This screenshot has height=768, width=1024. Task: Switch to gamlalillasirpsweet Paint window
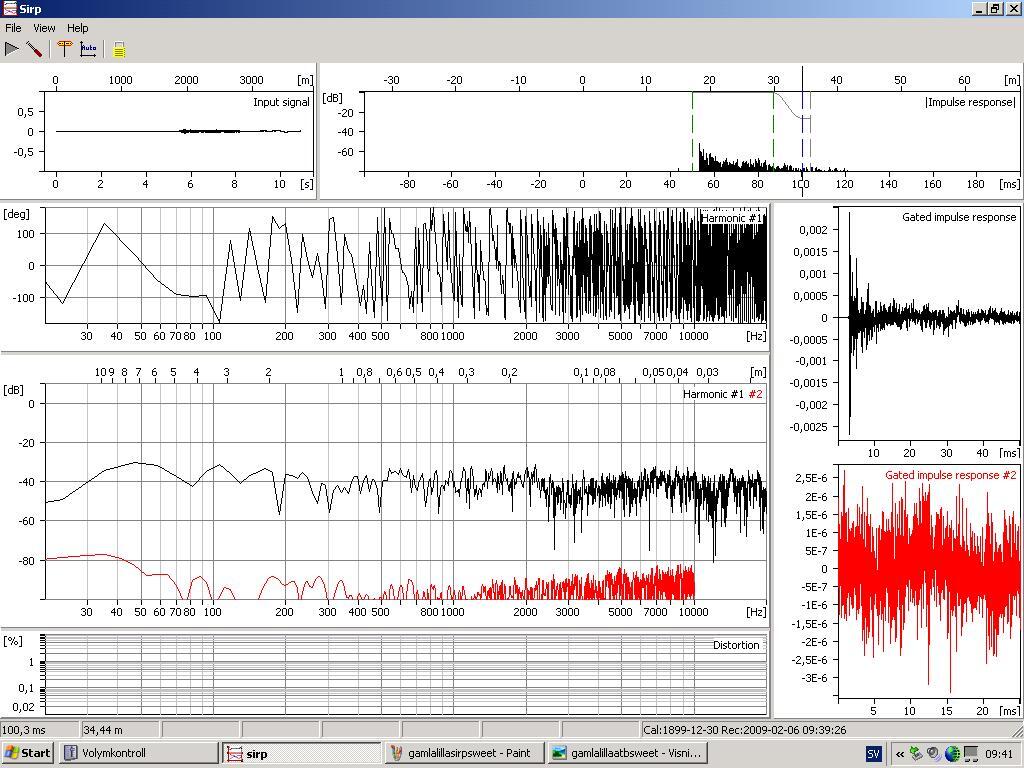coord(464,753)
